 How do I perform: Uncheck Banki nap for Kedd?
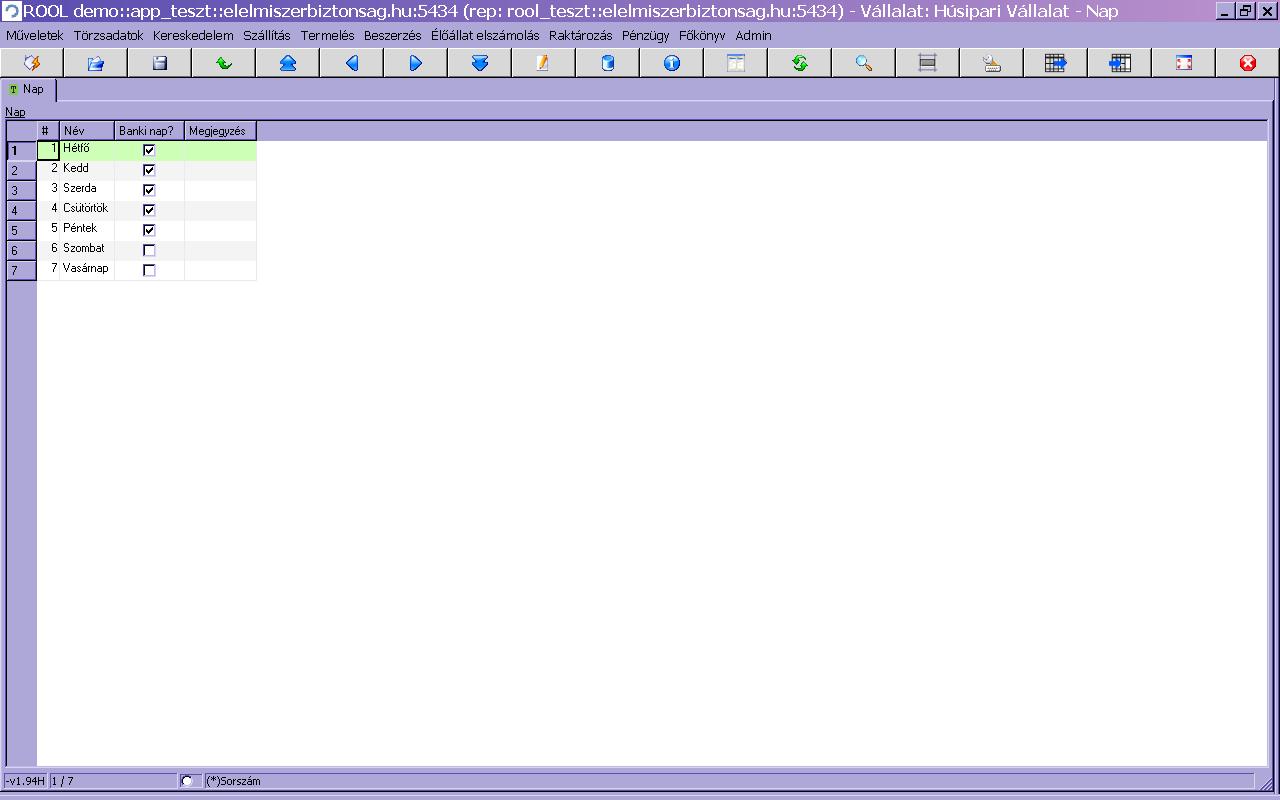pos(149,170)
